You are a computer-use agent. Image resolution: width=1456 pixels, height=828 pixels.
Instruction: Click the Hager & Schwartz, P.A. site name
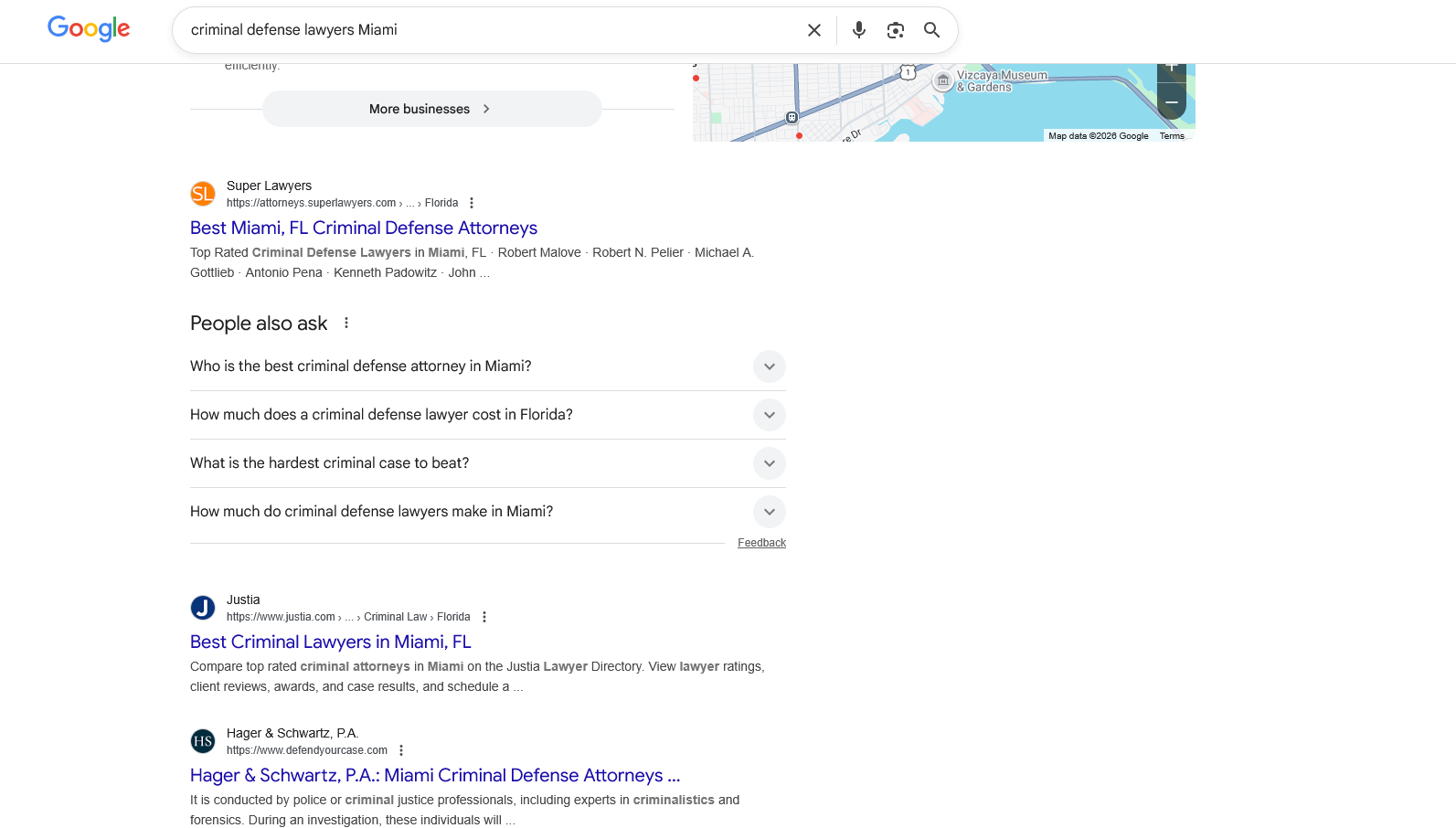click(292, 733)
